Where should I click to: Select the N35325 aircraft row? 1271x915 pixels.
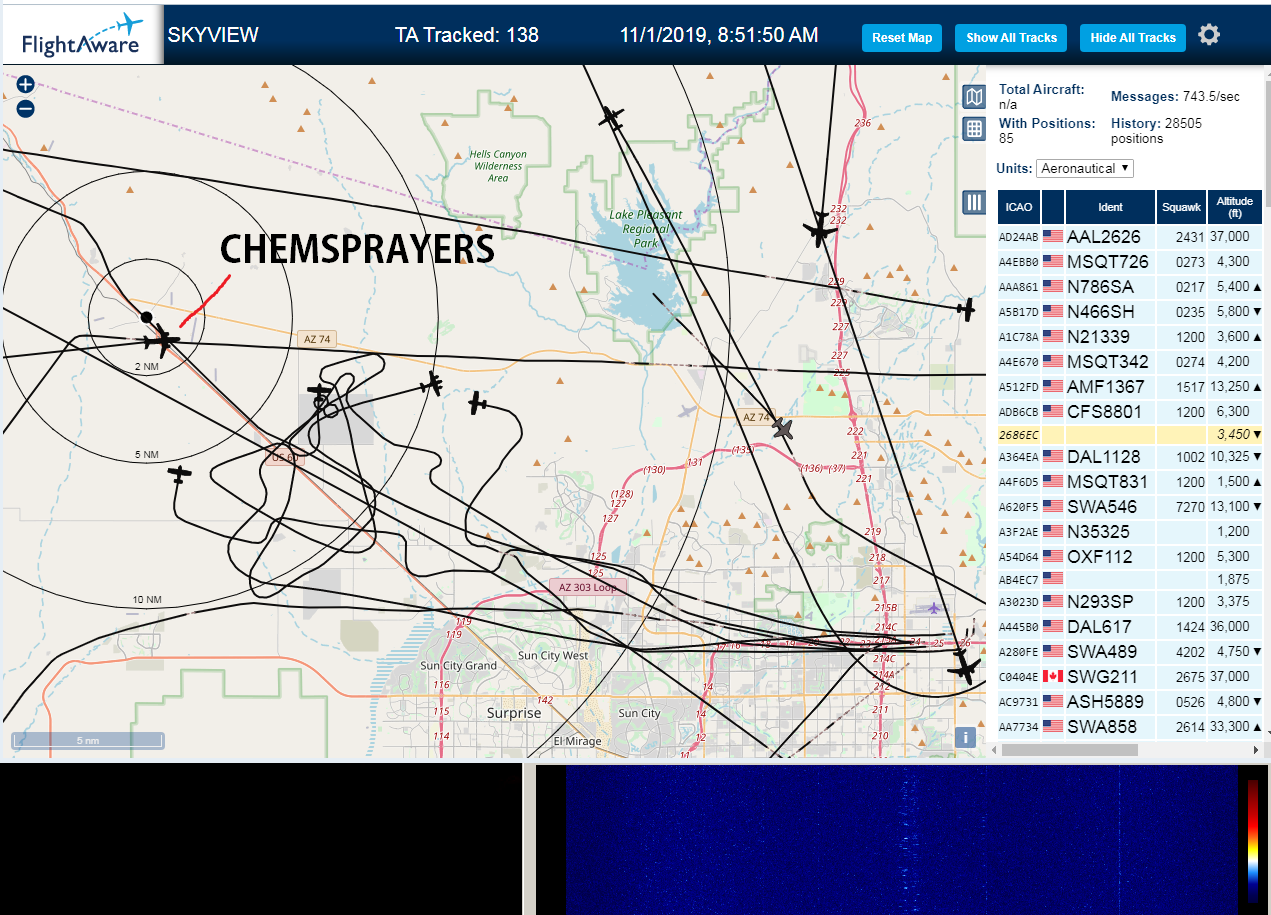[1130, 532]
